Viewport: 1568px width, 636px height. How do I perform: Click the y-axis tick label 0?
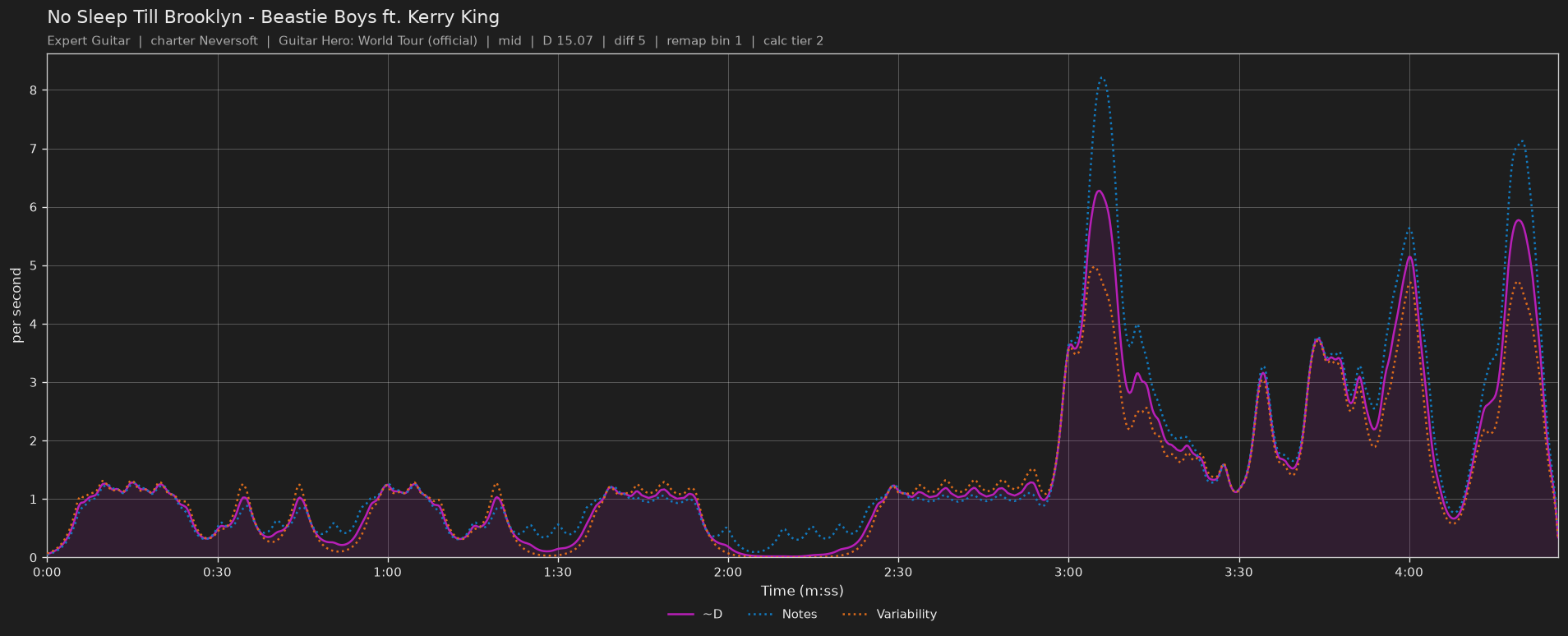[x=34, y=558]
